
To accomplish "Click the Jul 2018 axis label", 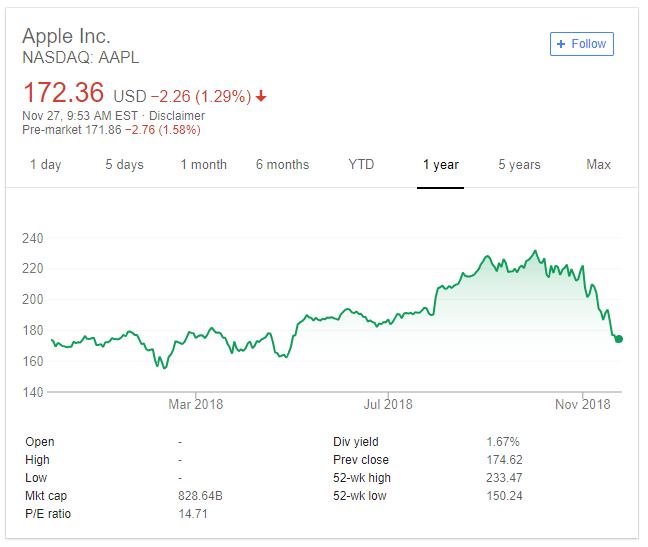I will (388, 404).
